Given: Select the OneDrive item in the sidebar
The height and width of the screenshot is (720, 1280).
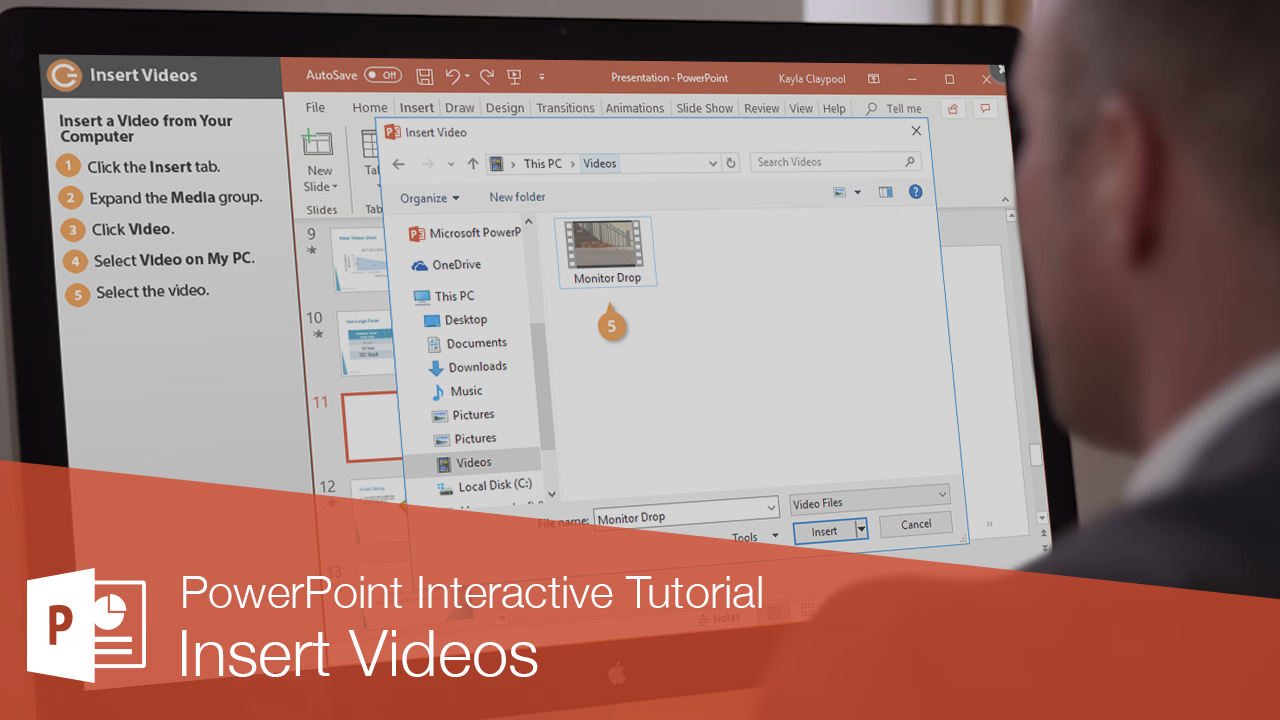Looking at the screenshot, I should (x=455, y=264).
